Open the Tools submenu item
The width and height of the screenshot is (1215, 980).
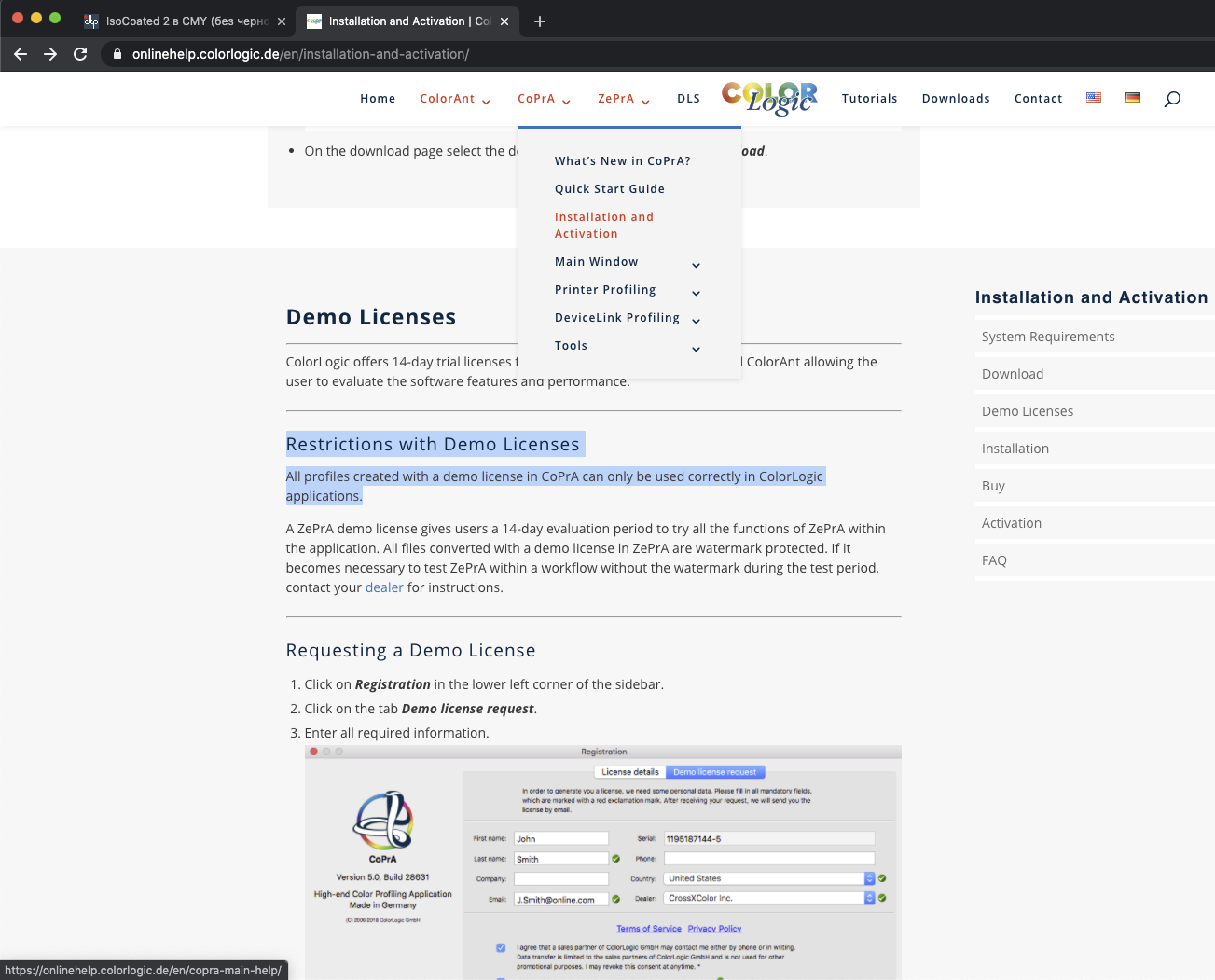[571, 346]
